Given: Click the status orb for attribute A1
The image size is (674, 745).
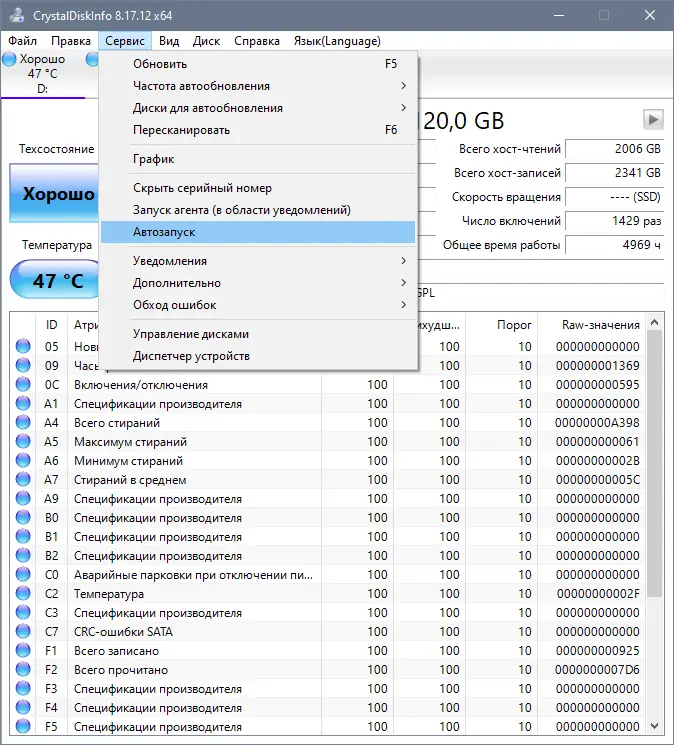Looking at the screenshot, I should tap(23, 403).
